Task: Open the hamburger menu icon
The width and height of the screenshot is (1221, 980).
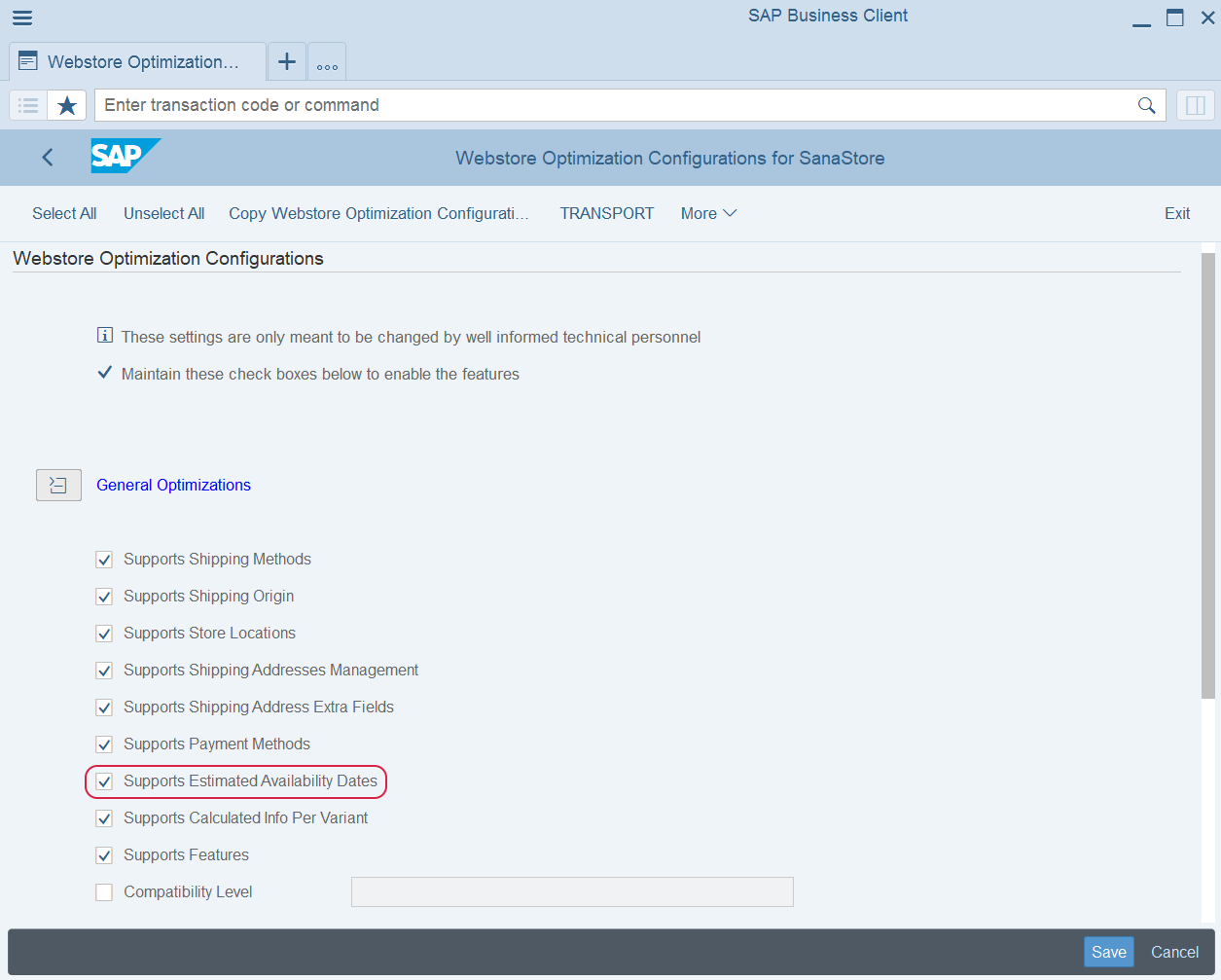Action: pos(21,18)
